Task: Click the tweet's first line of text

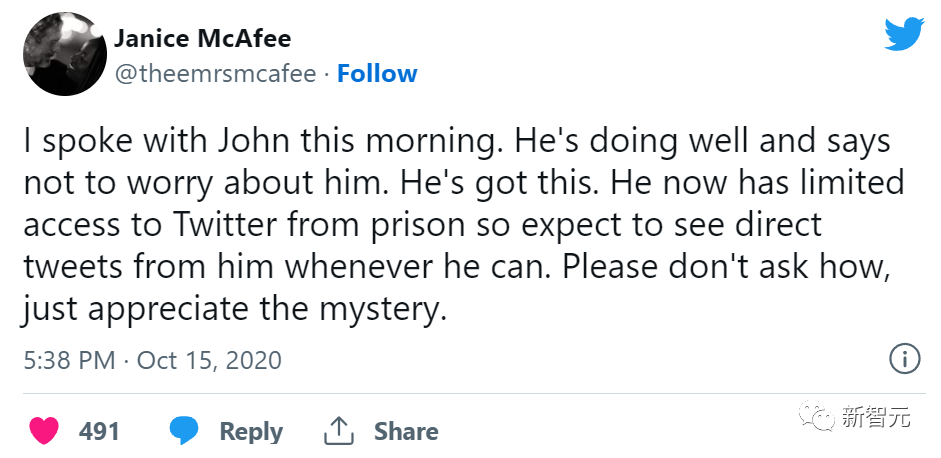Action: pos(456,141)
